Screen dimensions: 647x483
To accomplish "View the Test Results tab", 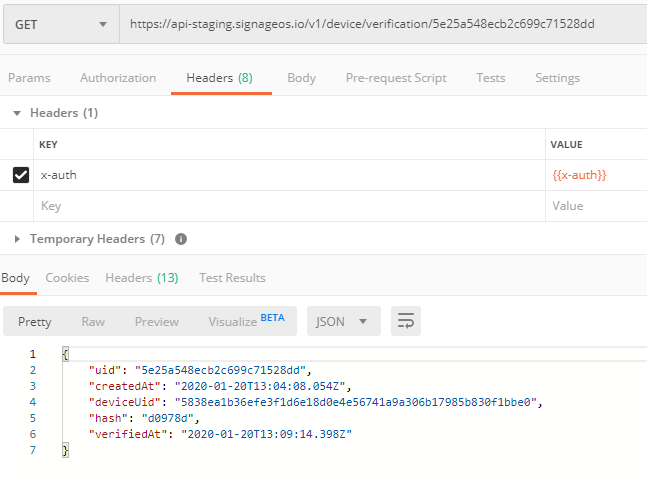I will pos(232,278).
